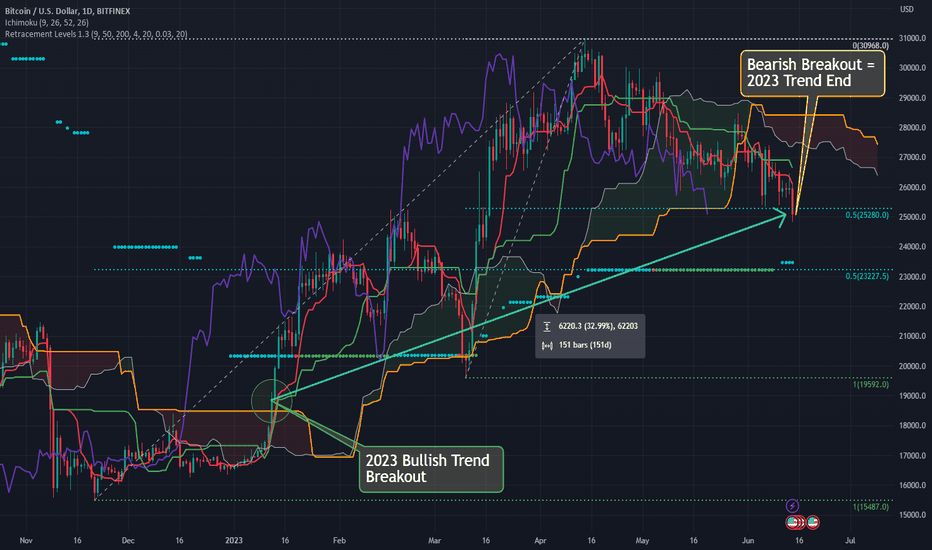This screenshot has width=932, height=550.
Task: Click the 1(19592.0) retracement level label
Action: [x=871, y=385]
